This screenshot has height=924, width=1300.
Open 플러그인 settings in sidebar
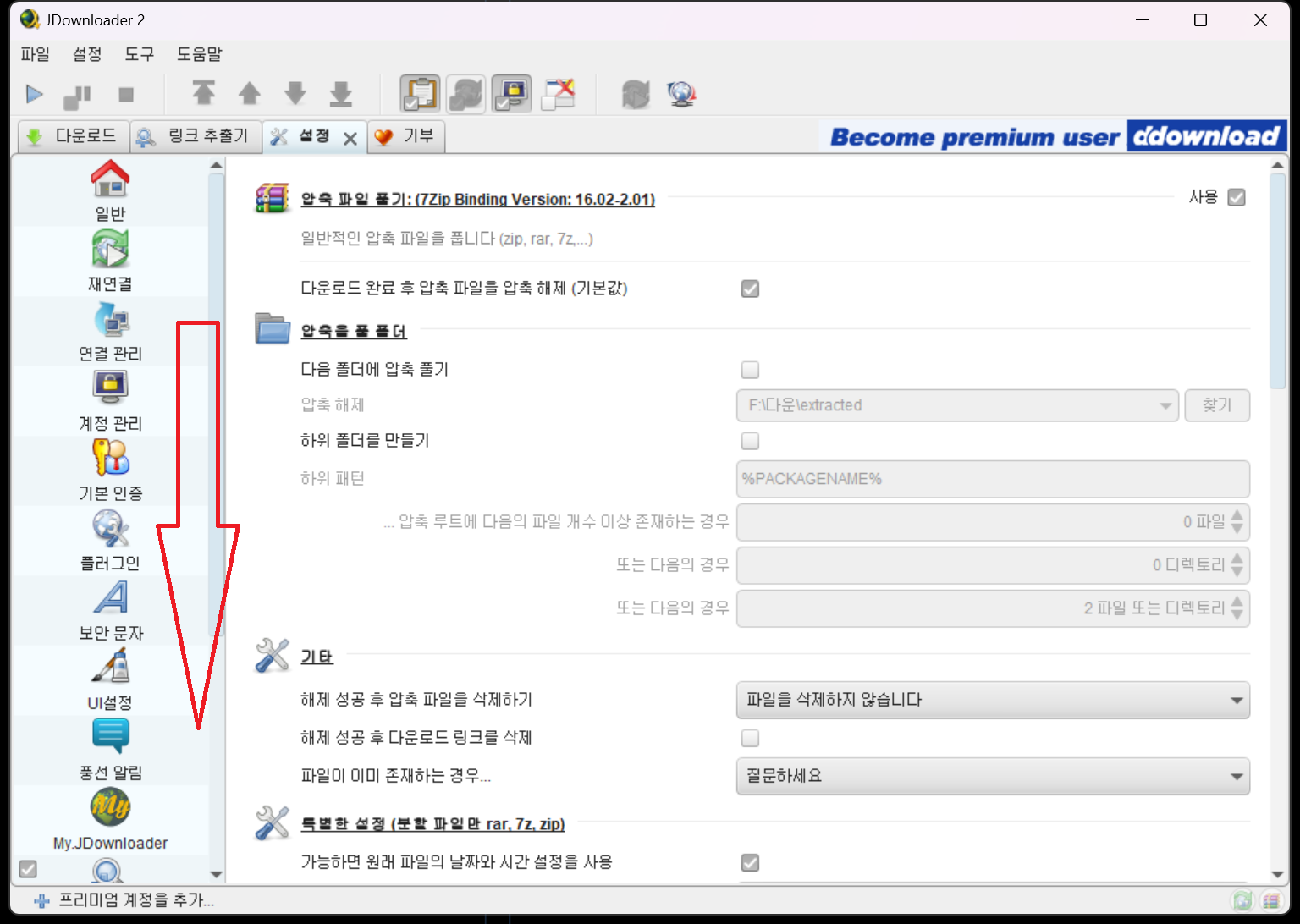coord(110,542)
